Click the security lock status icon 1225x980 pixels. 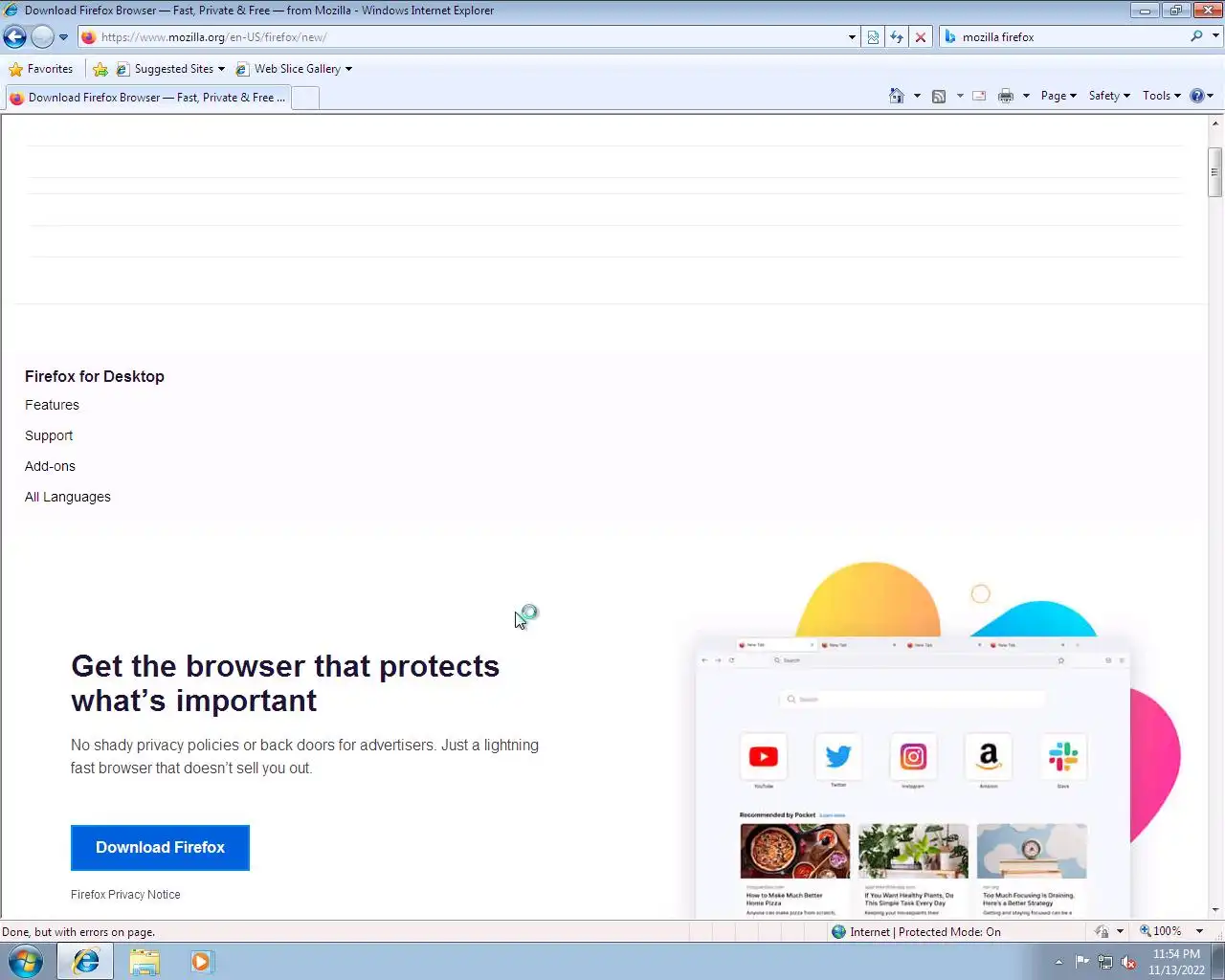(1102, 931)
